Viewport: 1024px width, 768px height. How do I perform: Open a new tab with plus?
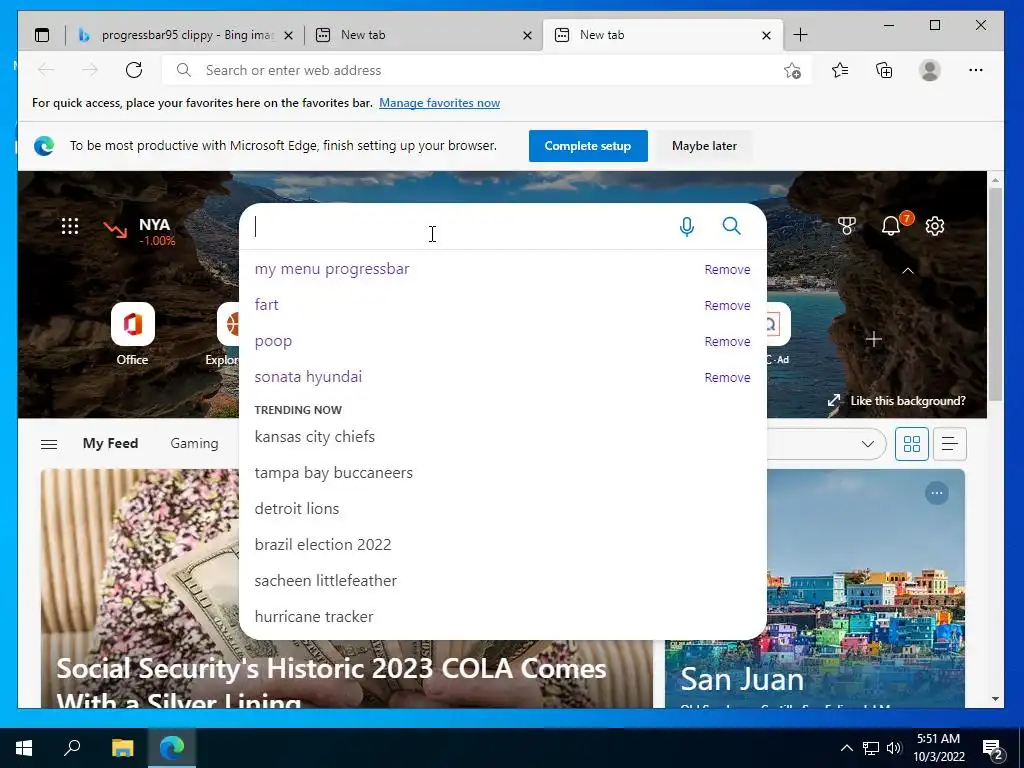(800, 35)
